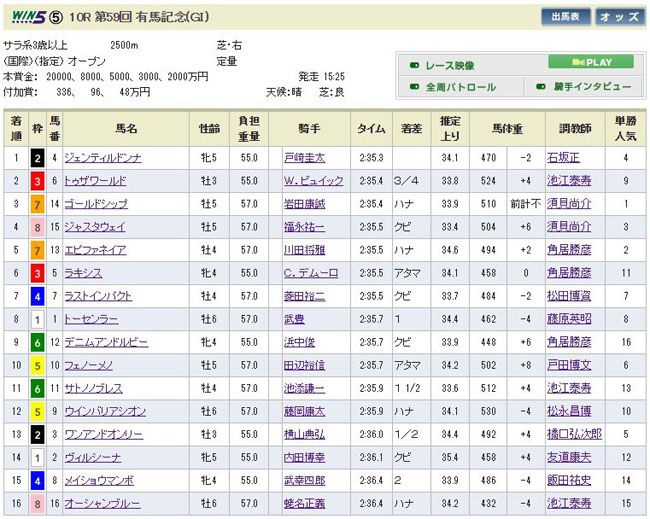Click the 馬名 column header

[126, 129]
